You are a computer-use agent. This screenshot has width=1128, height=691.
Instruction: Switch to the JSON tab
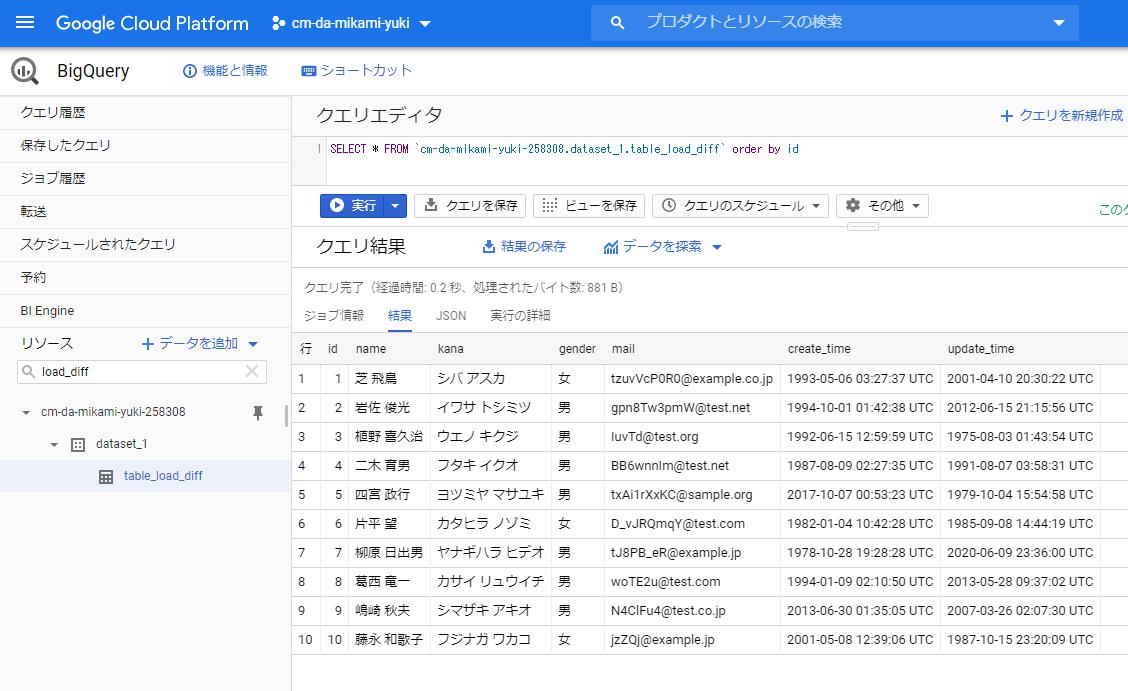[x=450, y=315]
